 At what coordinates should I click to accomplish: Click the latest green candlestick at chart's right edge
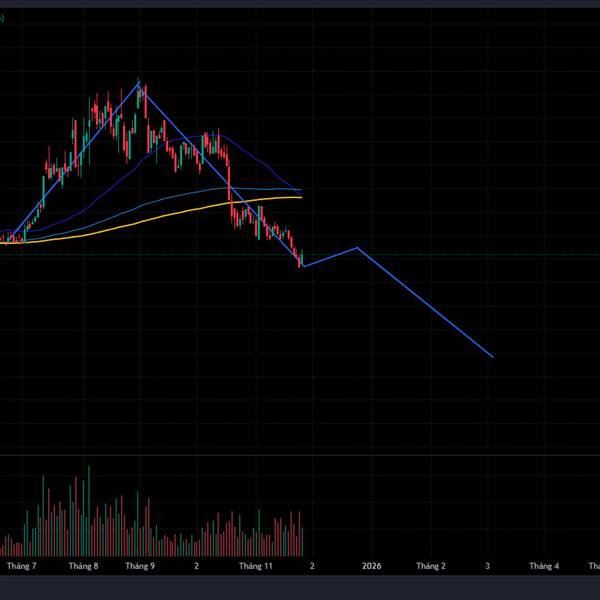click(x=302, y=257)
